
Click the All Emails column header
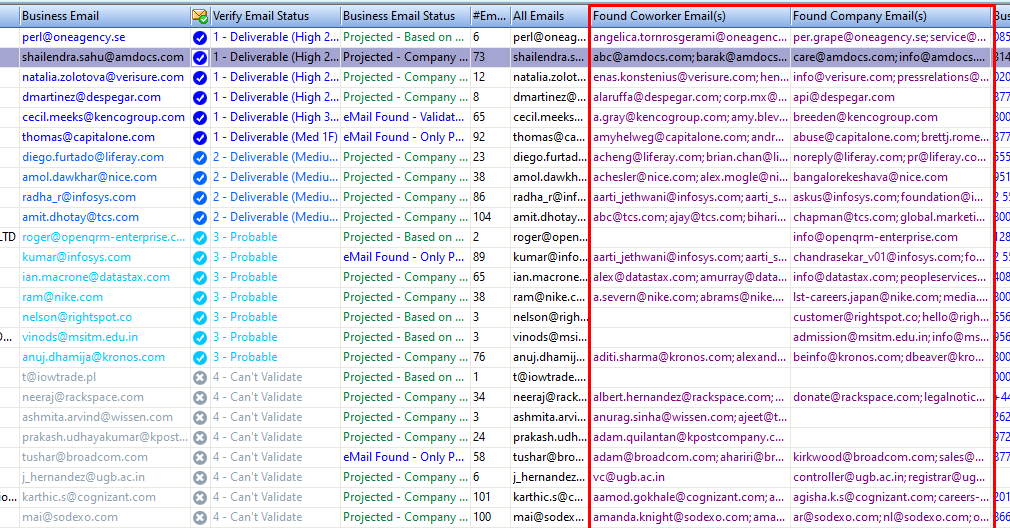coord(549,16)
